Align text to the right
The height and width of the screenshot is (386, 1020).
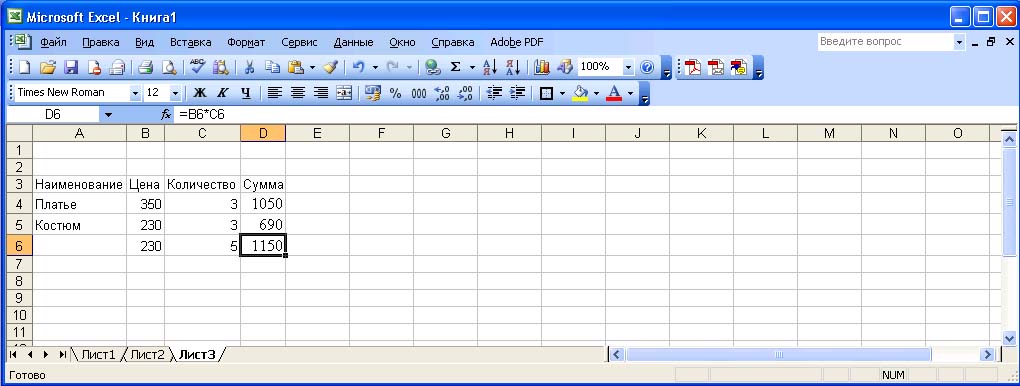coord(321,93)
